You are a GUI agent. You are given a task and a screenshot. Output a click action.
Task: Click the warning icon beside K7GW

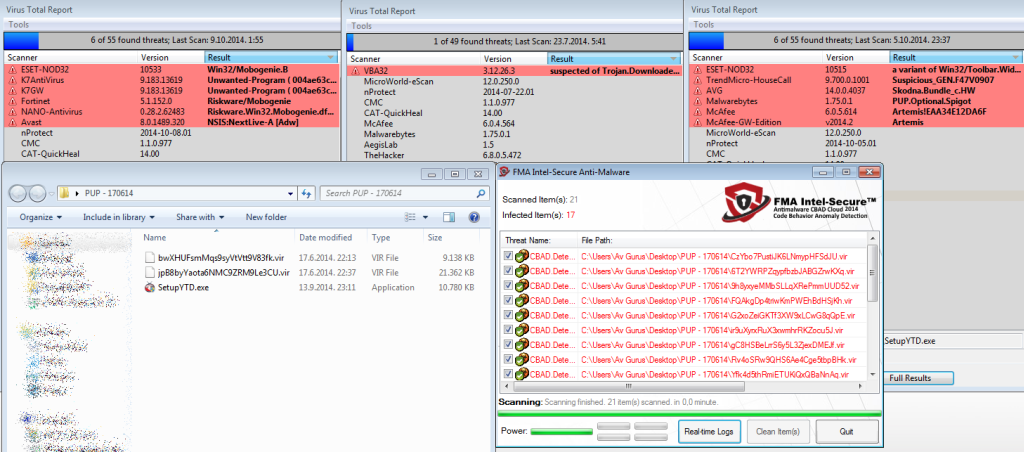(12, 90)
